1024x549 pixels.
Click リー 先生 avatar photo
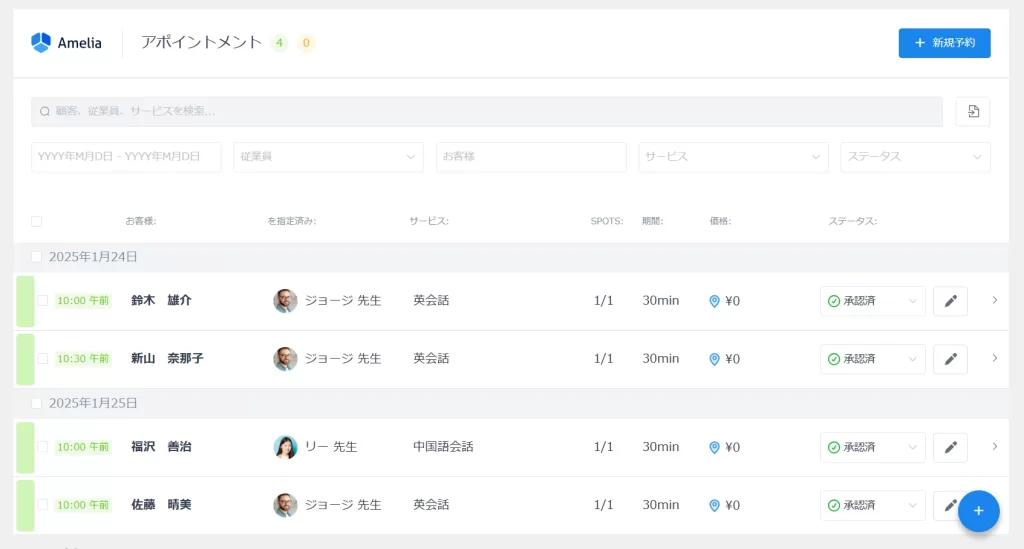[x=285, y=447]
